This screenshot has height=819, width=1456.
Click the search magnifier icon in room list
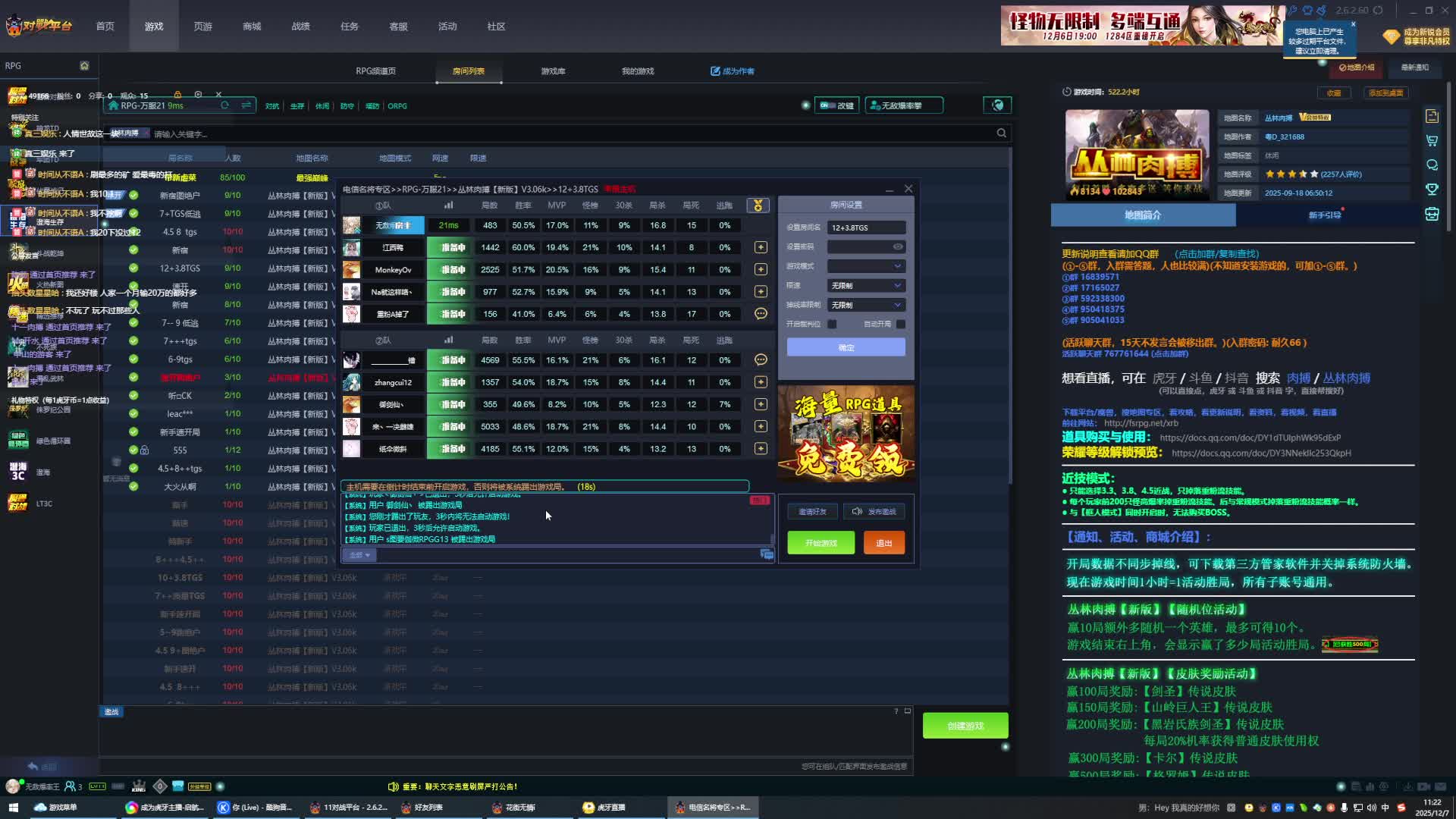(x=1002, y=133)
